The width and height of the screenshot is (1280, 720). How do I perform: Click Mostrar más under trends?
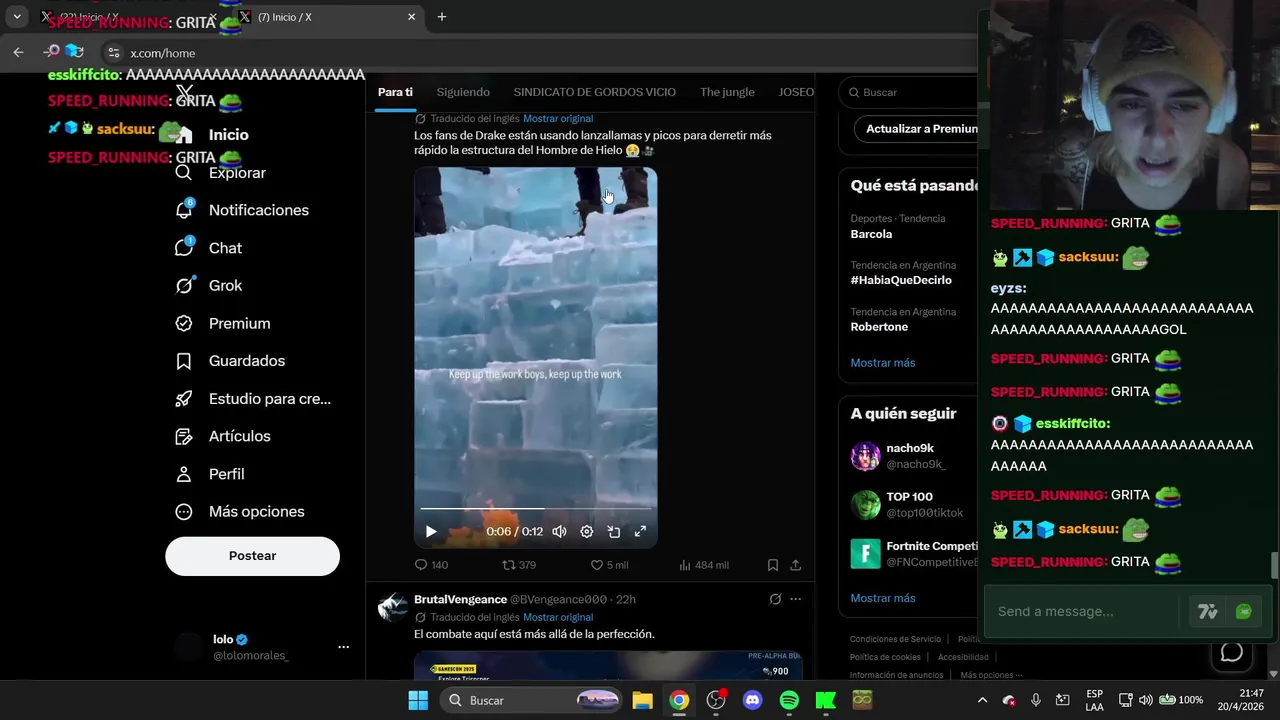(883, 363)
